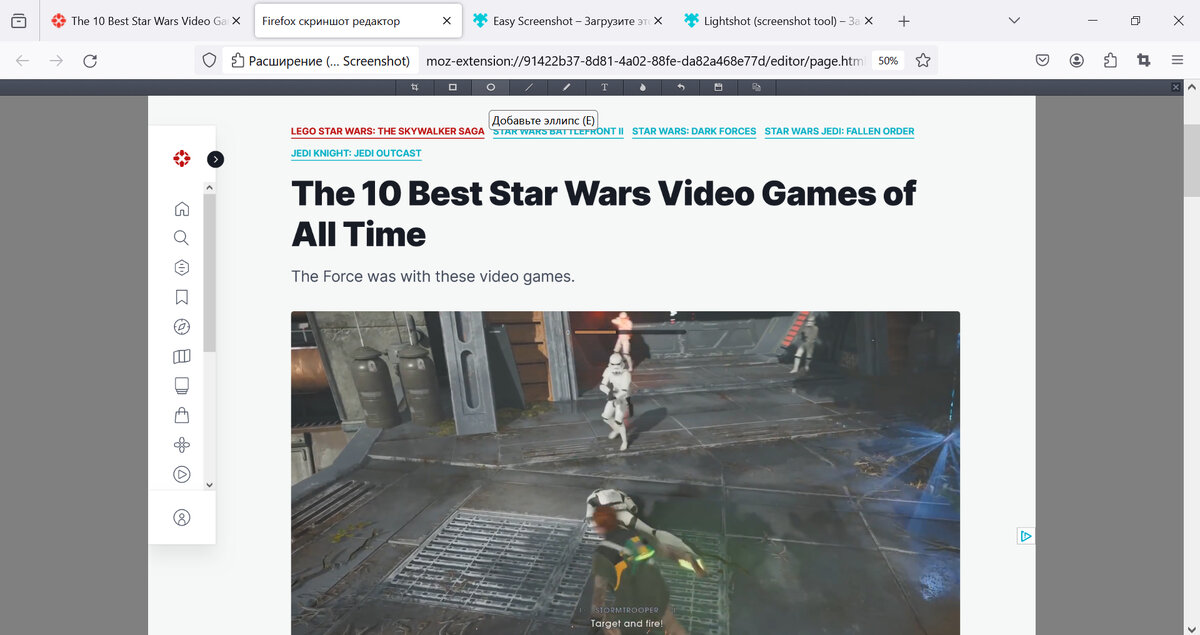
Task: Close the Lightshot tab
Action: click(x=869, y=21)
